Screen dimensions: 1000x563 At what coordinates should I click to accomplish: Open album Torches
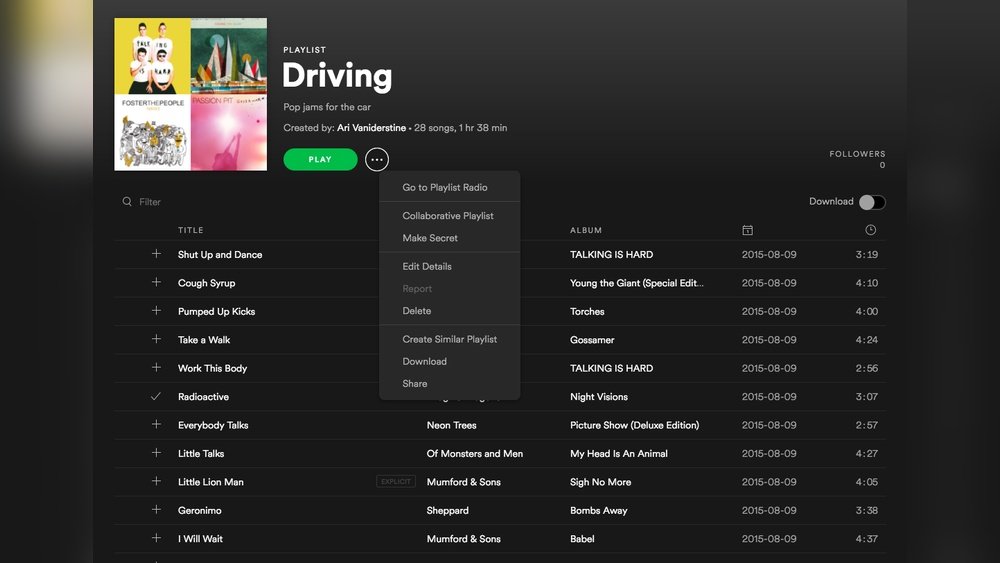587,312
